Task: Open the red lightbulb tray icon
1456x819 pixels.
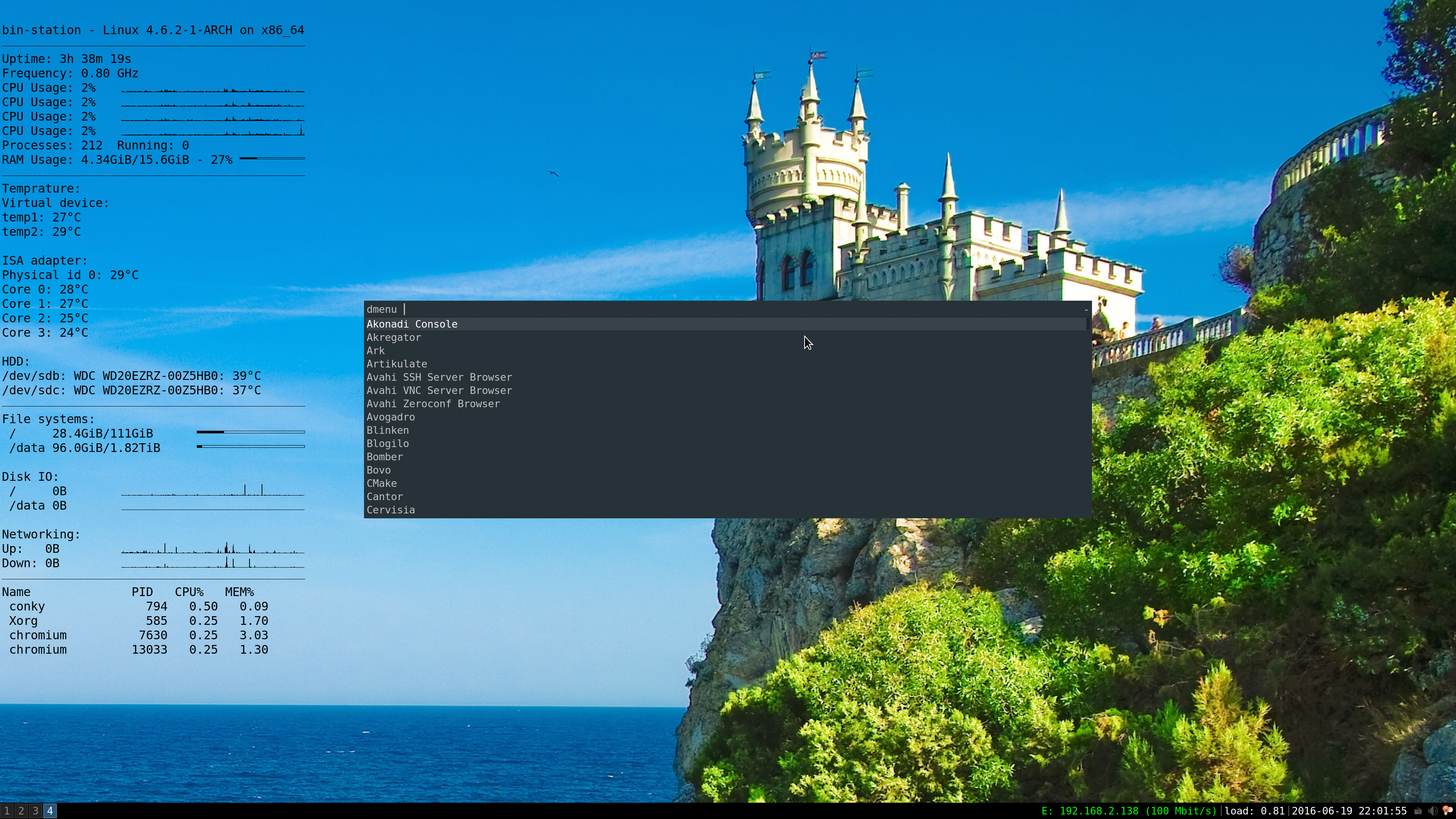Action: click(1448, 811)
